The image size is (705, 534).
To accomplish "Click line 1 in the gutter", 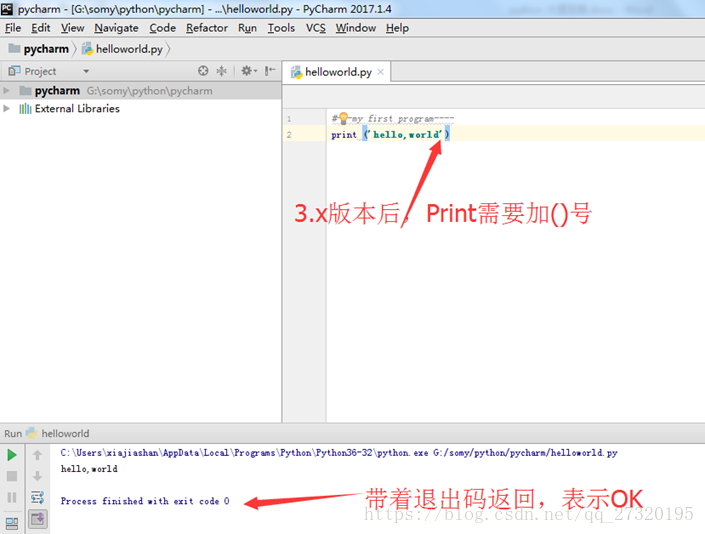I will (x=289, y=119).
